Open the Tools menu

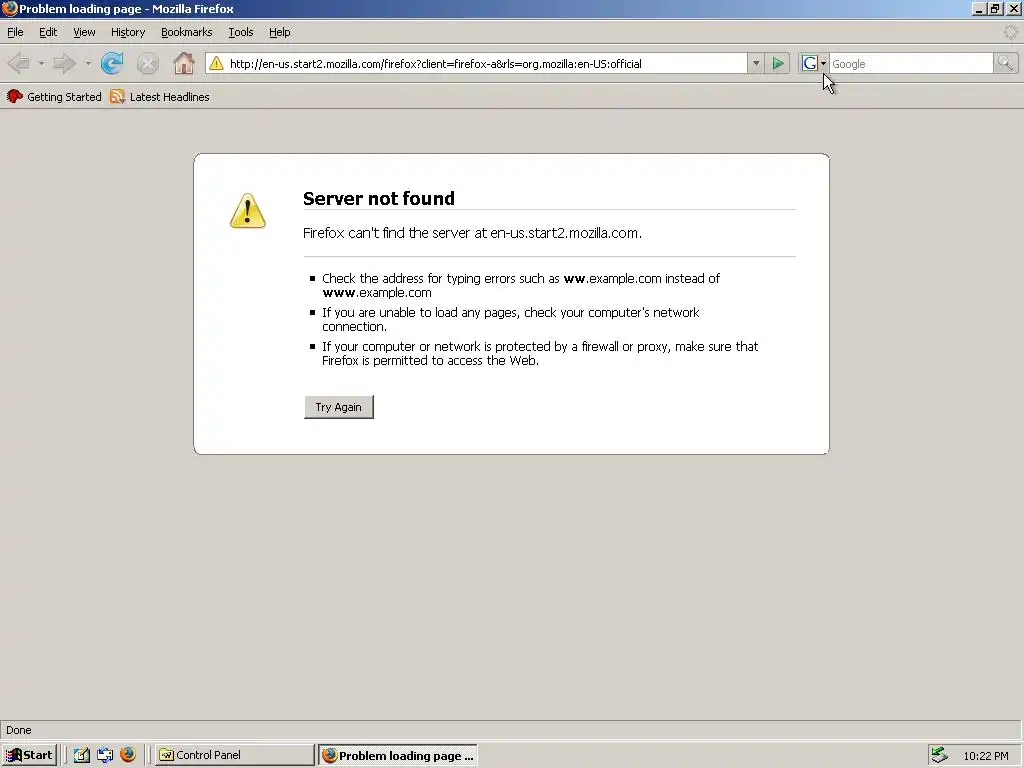pyautogui.click(x=240, y=32)
